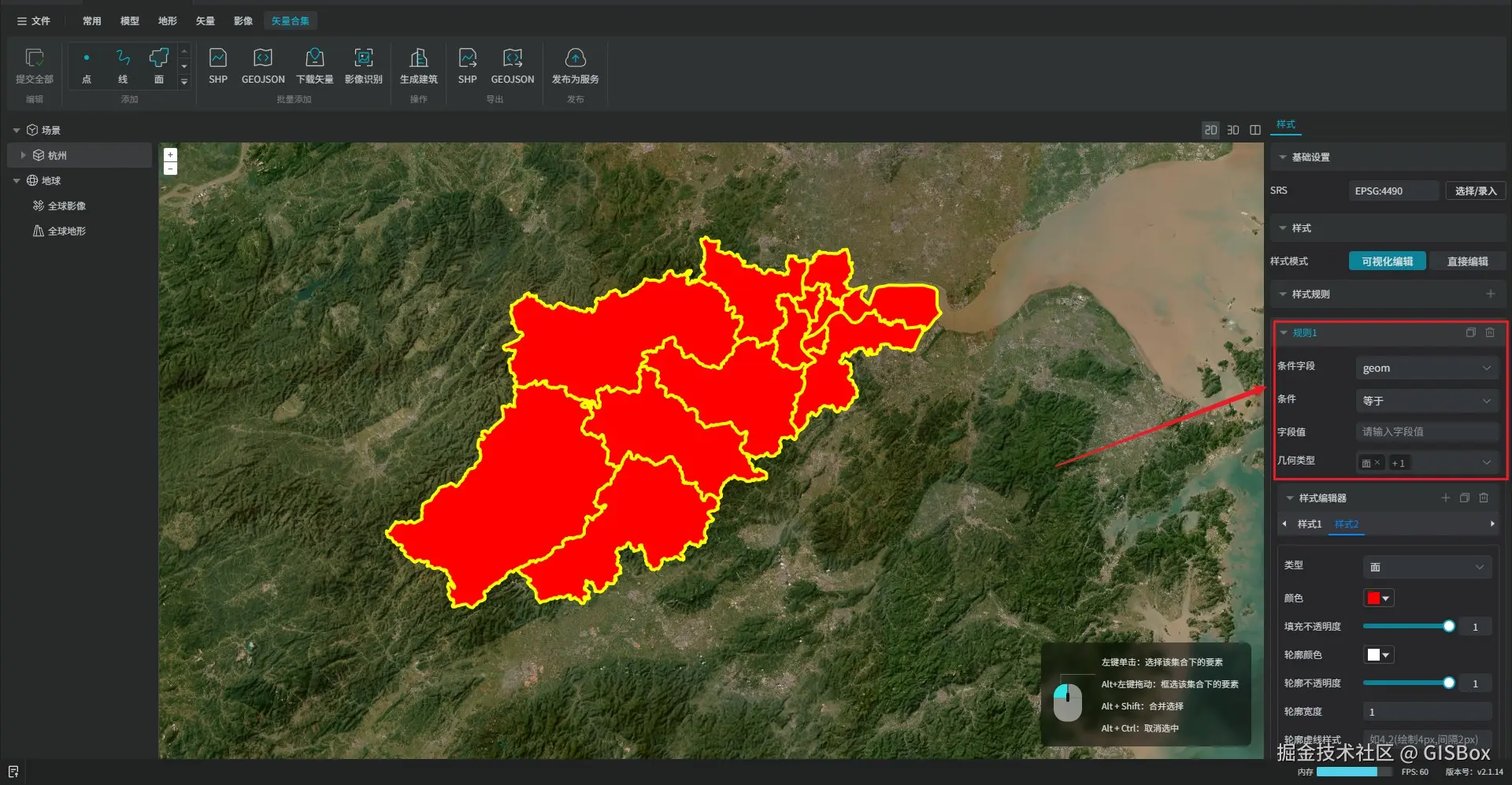Delete 规则1 with the trash icon
This screenshot has height=785, width=1512.
click(x=1490, y=333)
